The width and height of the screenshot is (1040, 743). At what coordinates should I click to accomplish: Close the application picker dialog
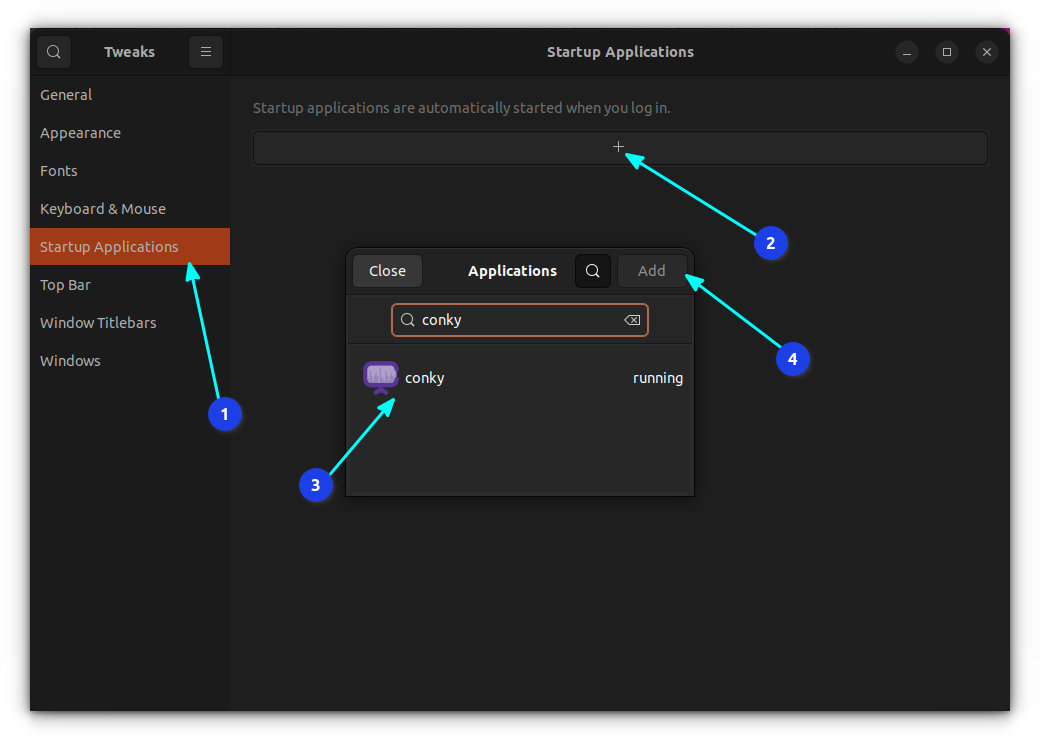pyautogui.click(x=387, y=270)
